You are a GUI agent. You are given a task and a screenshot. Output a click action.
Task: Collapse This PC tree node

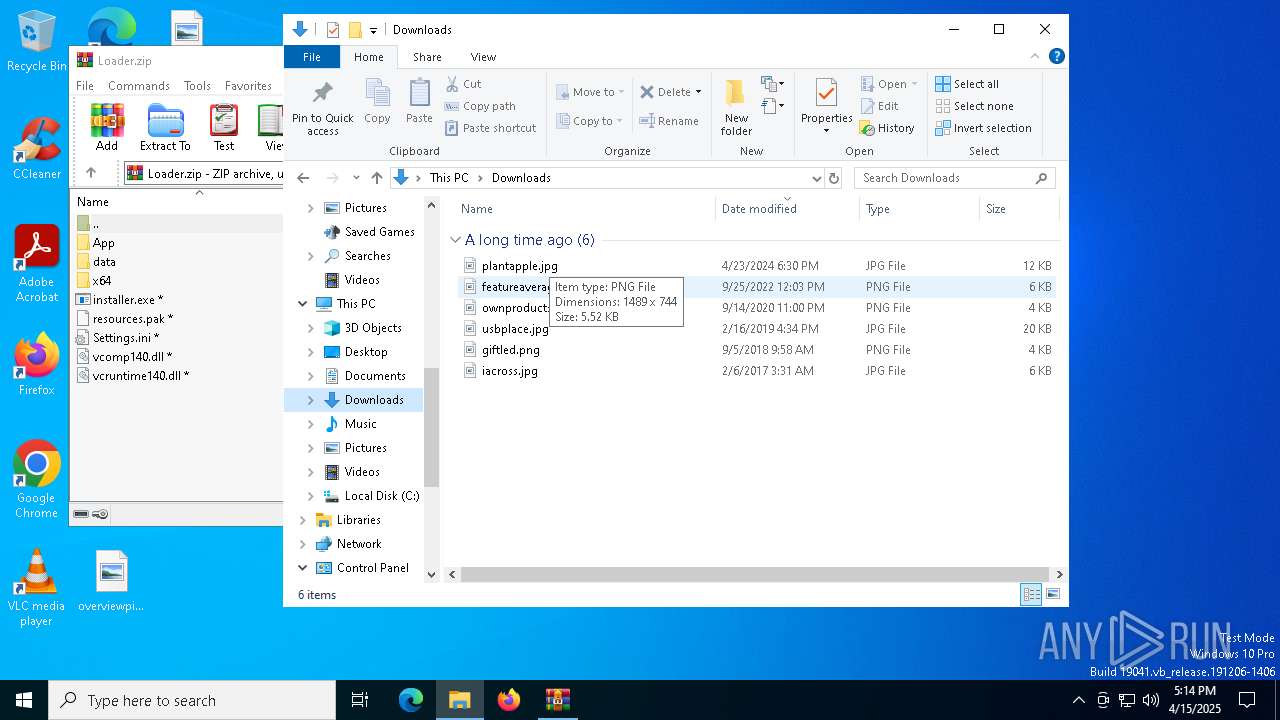[x=302, y=304]
